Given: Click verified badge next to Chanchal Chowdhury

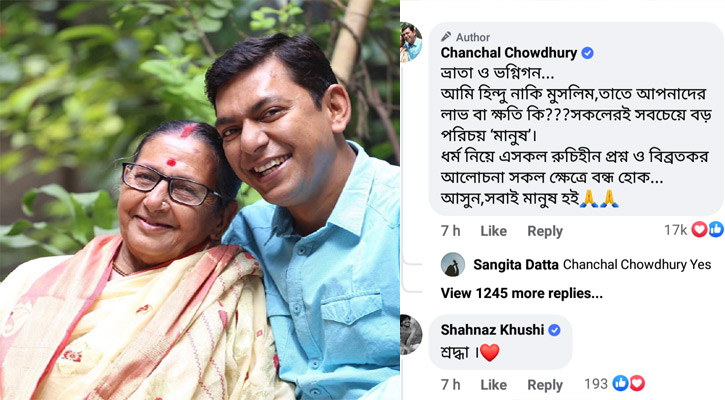Looking at the screenshot, I should pyautogui.click(x=588, y=53).
